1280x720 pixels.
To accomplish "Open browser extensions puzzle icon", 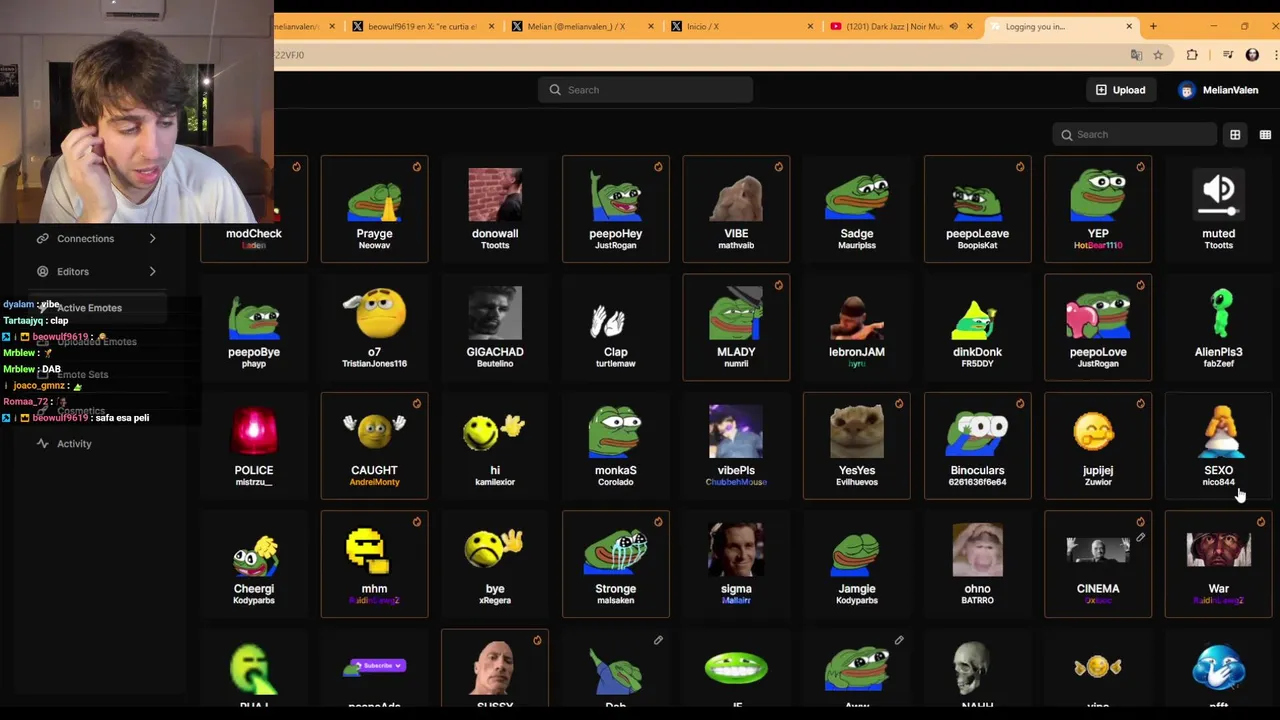I will (x=1192, y=55).
